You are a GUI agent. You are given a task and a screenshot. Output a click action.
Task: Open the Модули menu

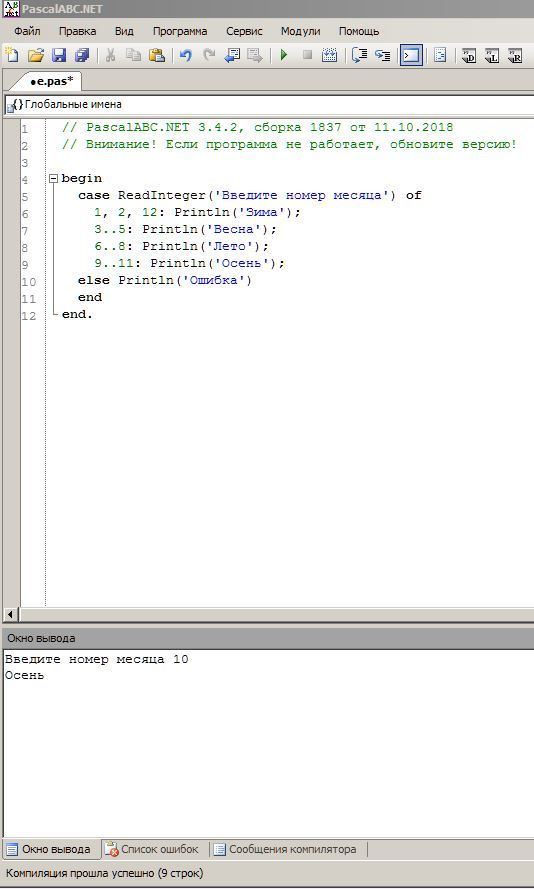point(300,31)
